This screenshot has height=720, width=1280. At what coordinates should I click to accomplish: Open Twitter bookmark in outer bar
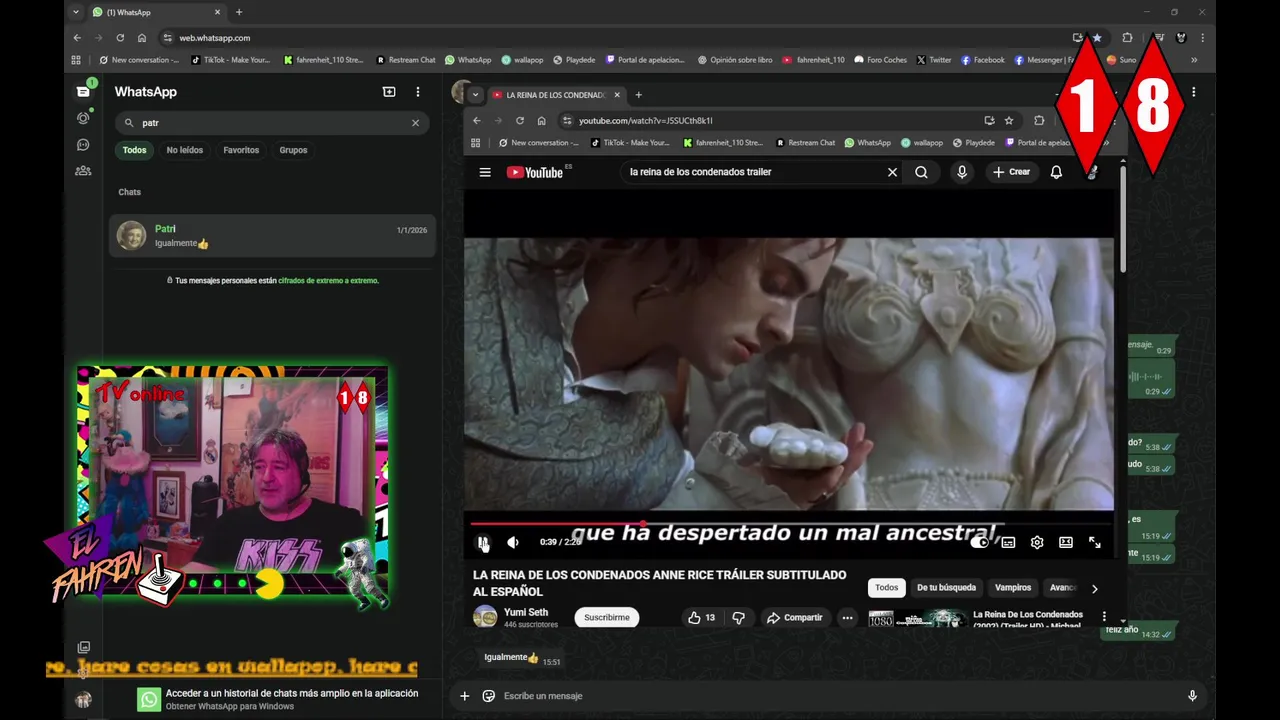pyautogui.click(x=934, y=60)
